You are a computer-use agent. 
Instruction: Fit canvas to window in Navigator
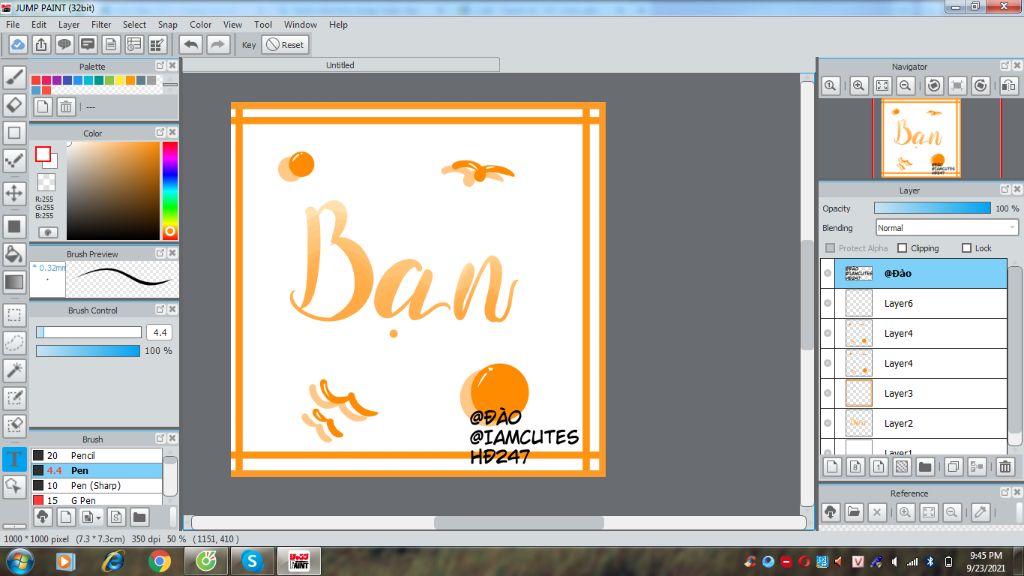pyautogui.click(x=882, y=86)
